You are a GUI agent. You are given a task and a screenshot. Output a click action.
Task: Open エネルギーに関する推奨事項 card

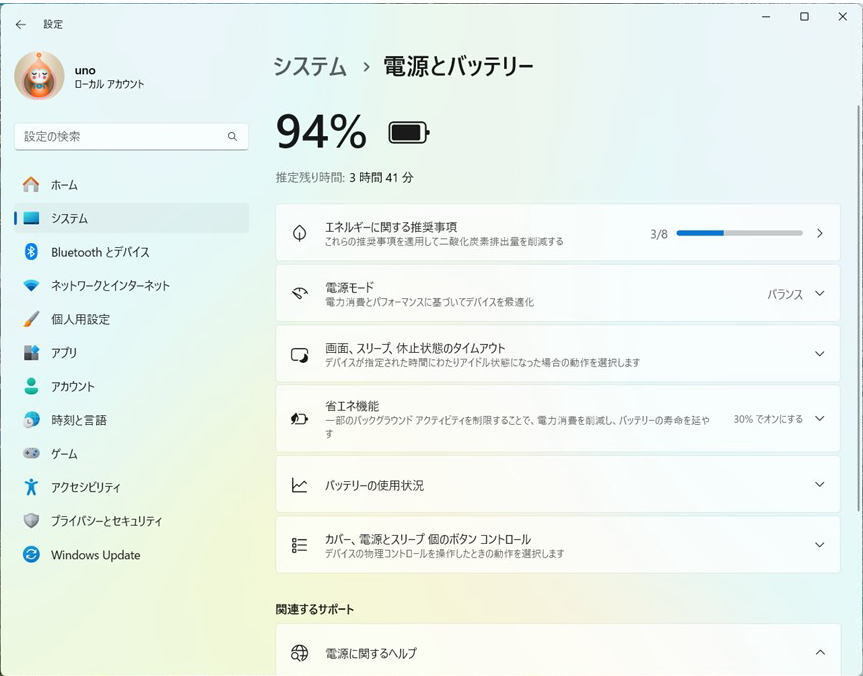click(558, 233)
